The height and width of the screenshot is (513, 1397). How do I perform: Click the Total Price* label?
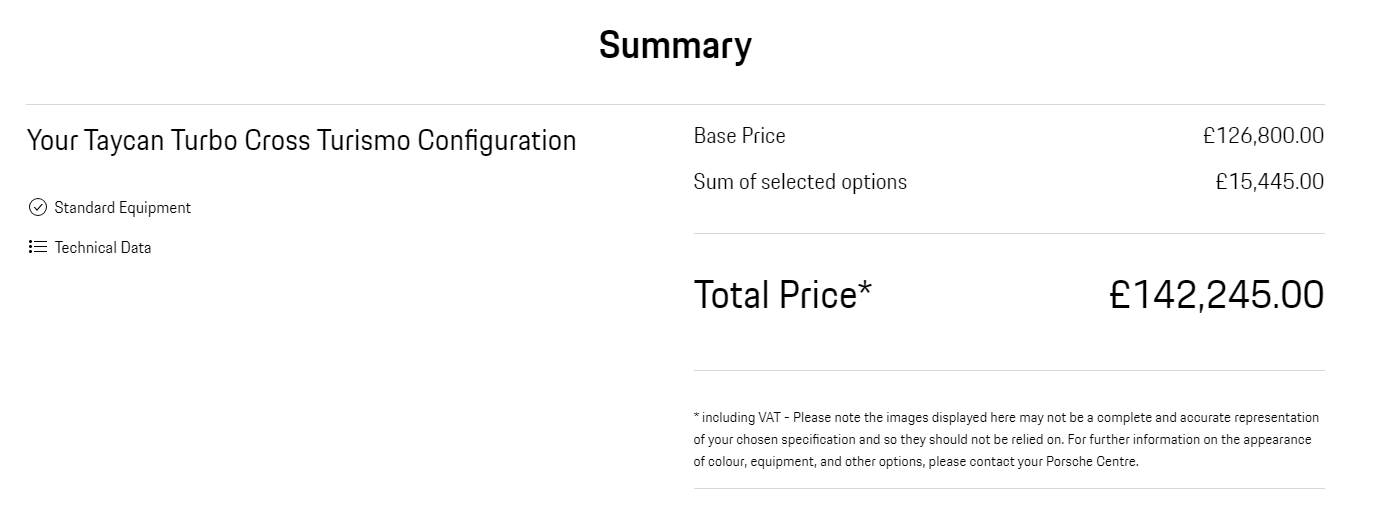tap(783, 295)
